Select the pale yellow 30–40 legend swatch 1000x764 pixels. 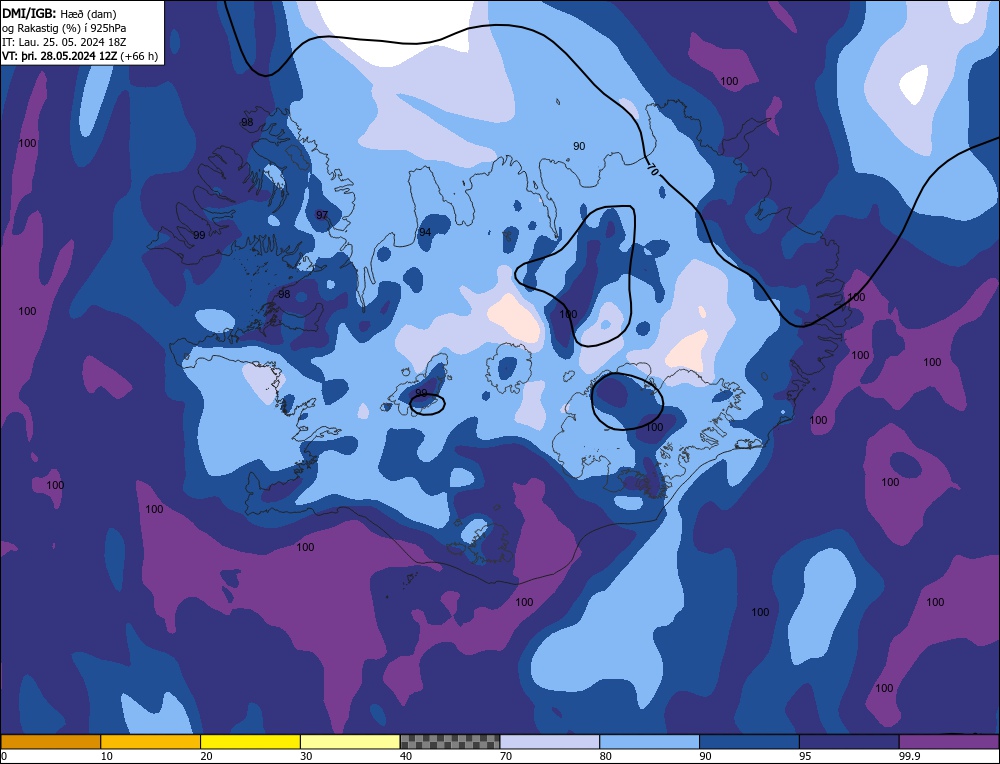[350, 741]
